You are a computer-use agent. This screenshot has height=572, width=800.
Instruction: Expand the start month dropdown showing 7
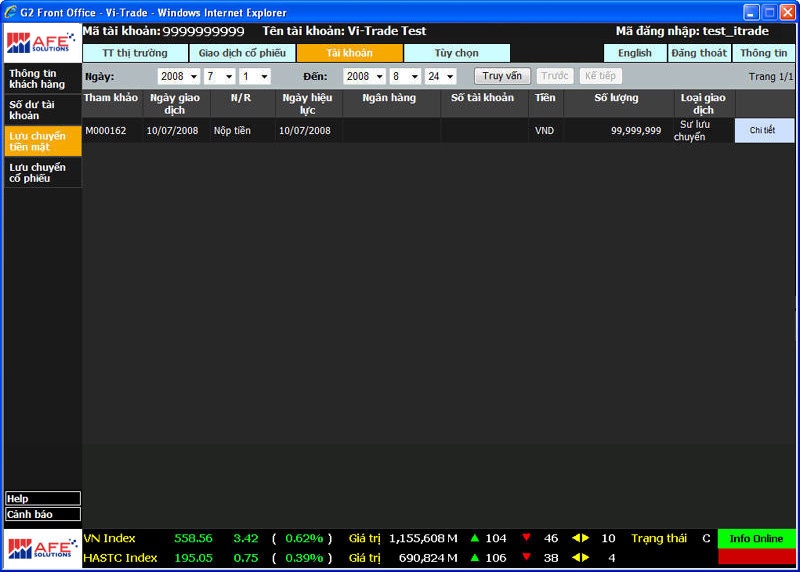click(219, 76)
